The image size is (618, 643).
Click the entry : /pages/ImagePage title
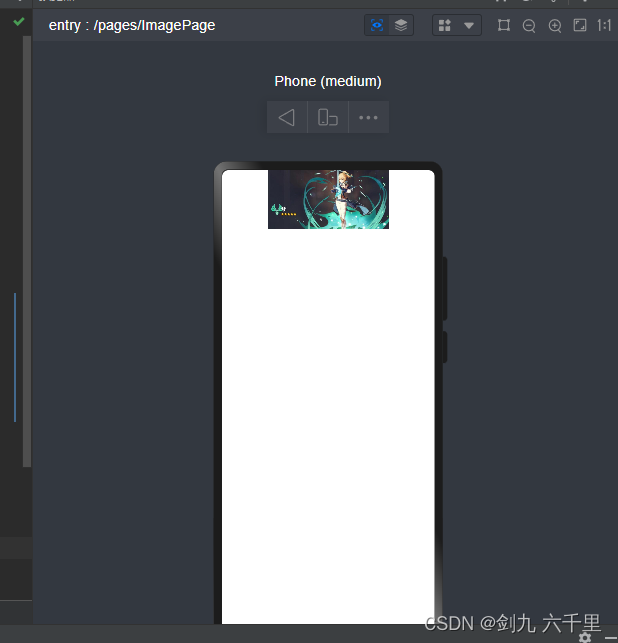pos(132,25)
